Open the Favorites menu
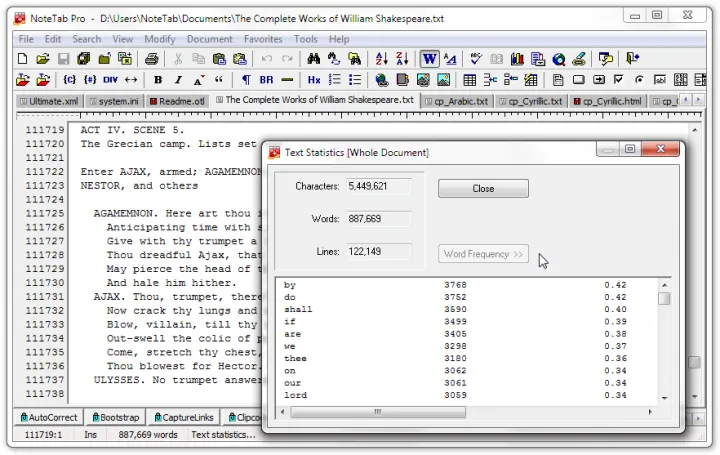The image size is (720, 455). [263, 39]
